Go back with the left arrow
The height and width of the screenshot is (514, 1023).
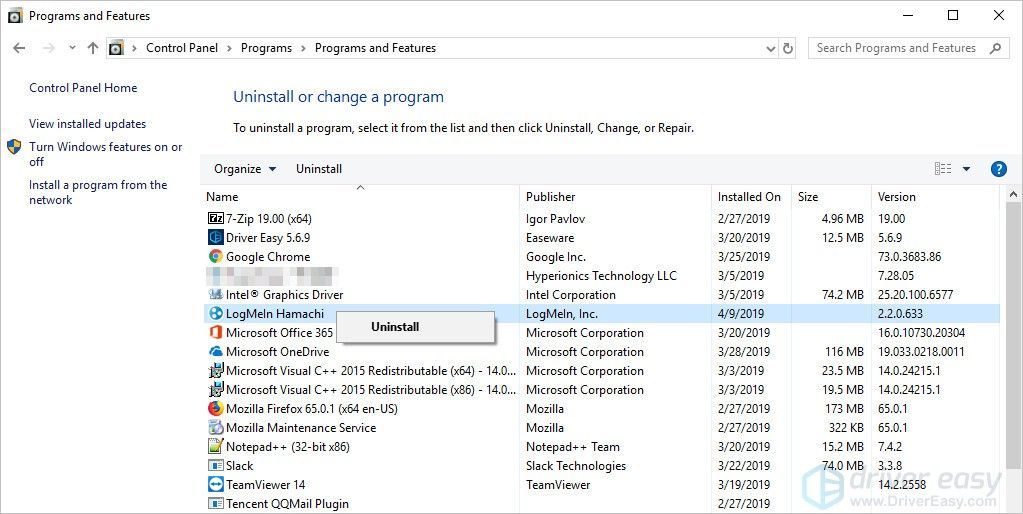pyautogui.click(x=20, y=48)
